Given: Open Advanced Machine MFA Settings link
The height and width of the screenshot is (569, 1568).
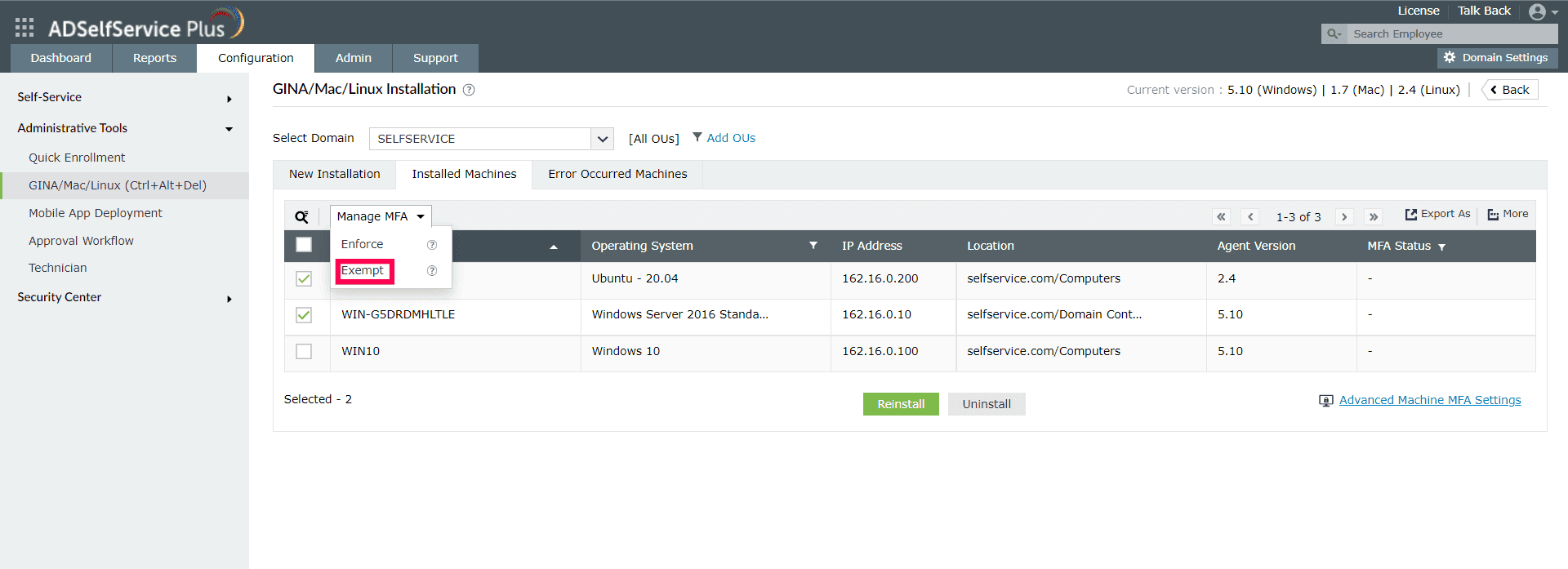Looking at the screenshot, I should (x=1430, y=400).
